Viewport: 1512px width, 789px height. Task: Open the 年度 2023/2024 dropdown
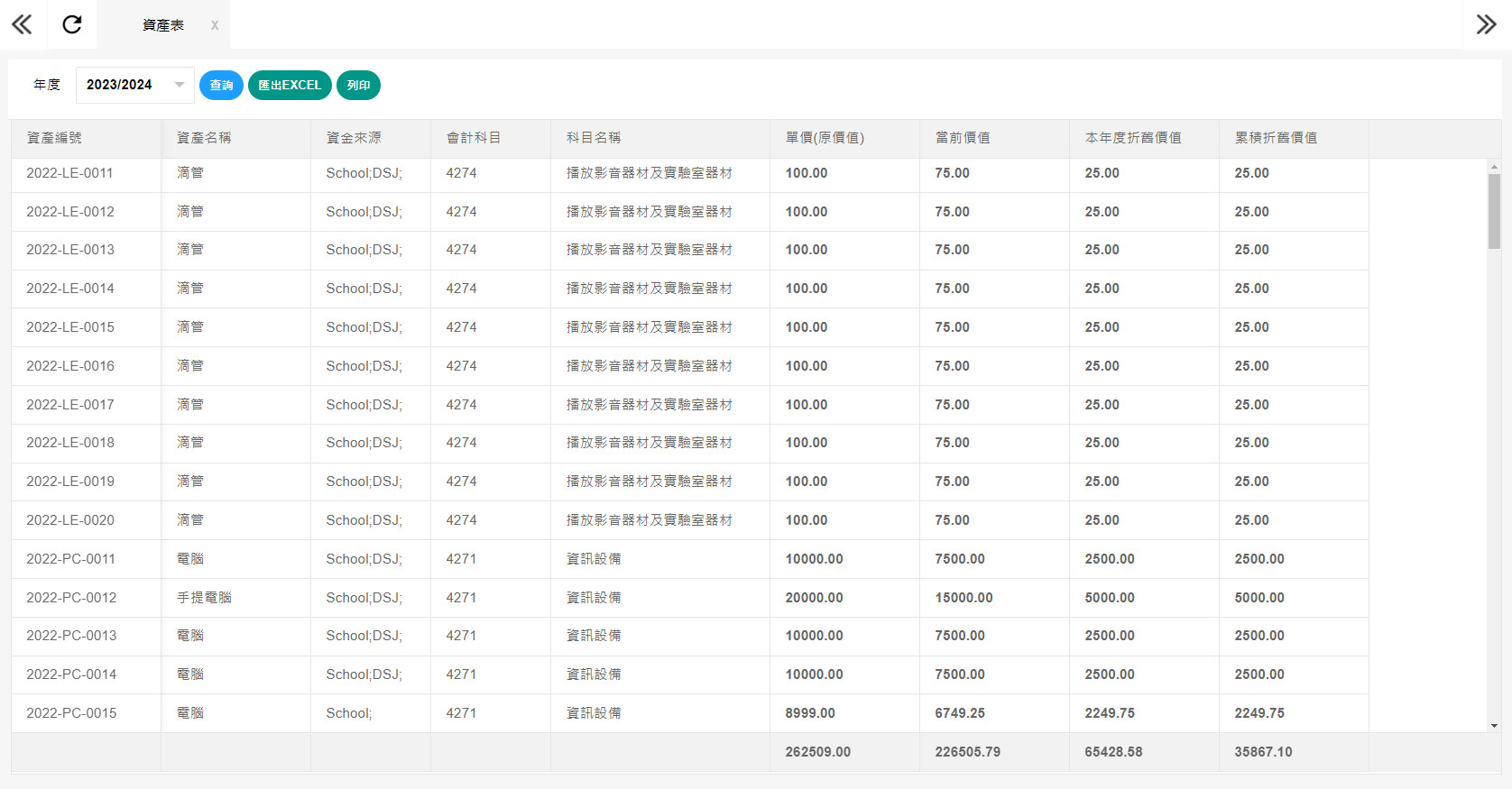tap(134, 85)
